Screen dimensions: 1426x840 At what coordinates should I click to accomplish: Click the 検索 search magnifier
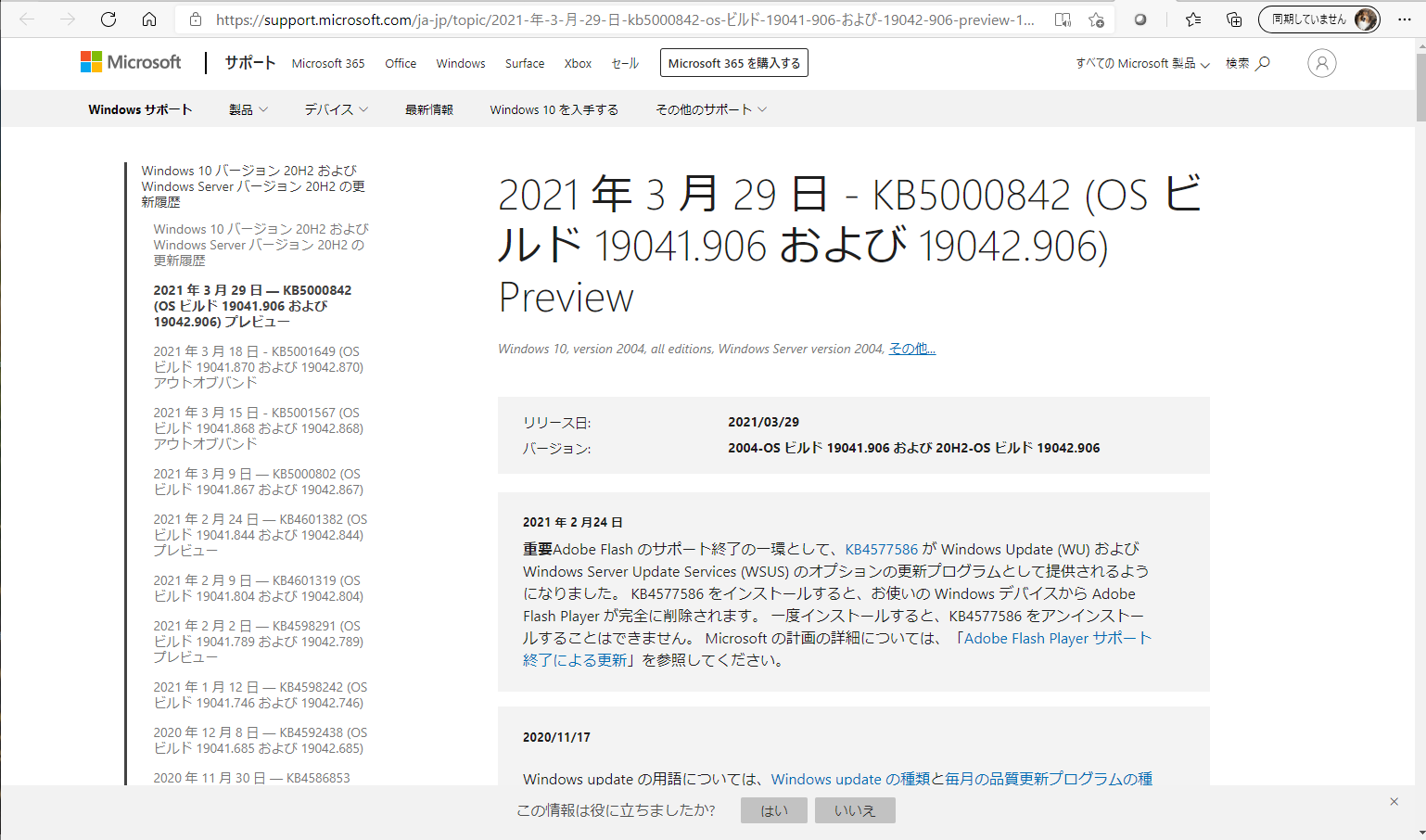[1248, 63]
